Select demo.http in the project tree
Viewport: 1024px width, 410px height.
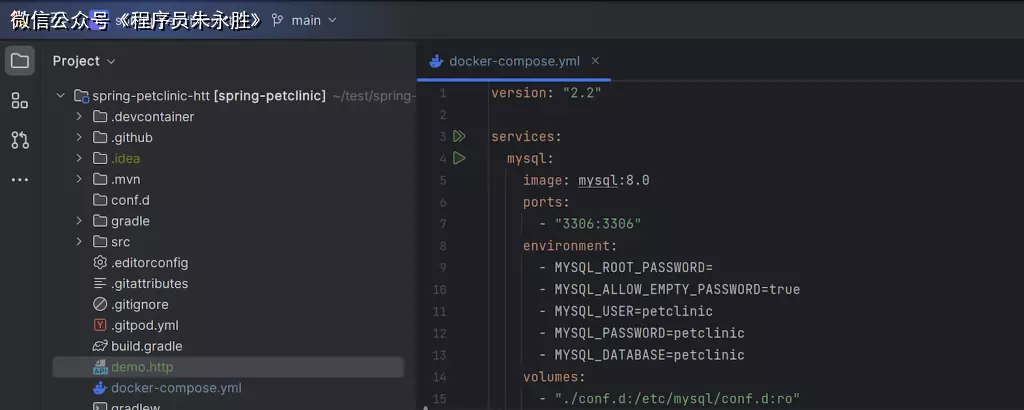tap(141, 367)
